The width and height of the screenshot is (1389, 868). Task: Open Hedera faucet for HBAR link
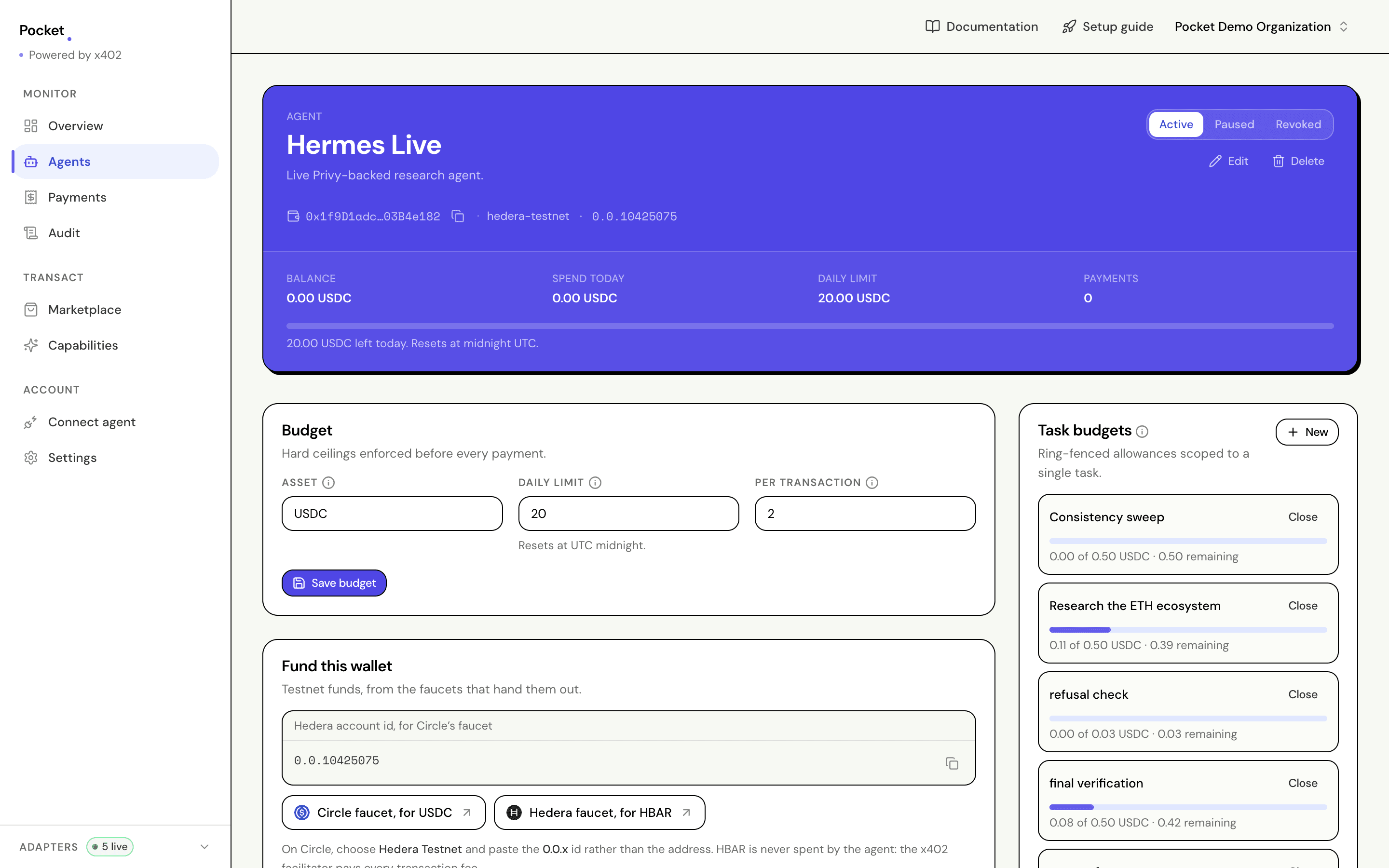click(x=599, y=813)
